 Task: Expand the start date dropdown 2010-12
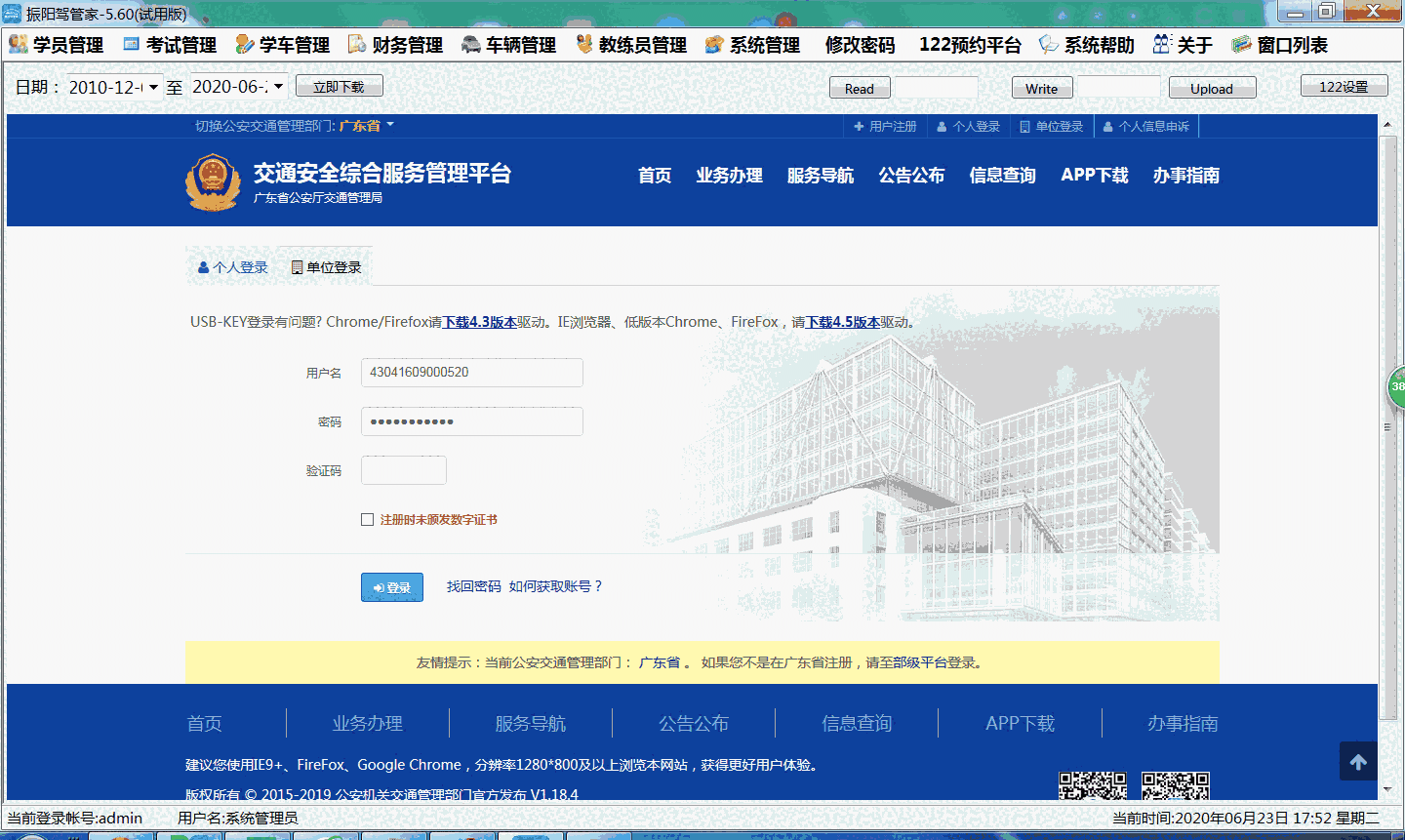[153, 87]
